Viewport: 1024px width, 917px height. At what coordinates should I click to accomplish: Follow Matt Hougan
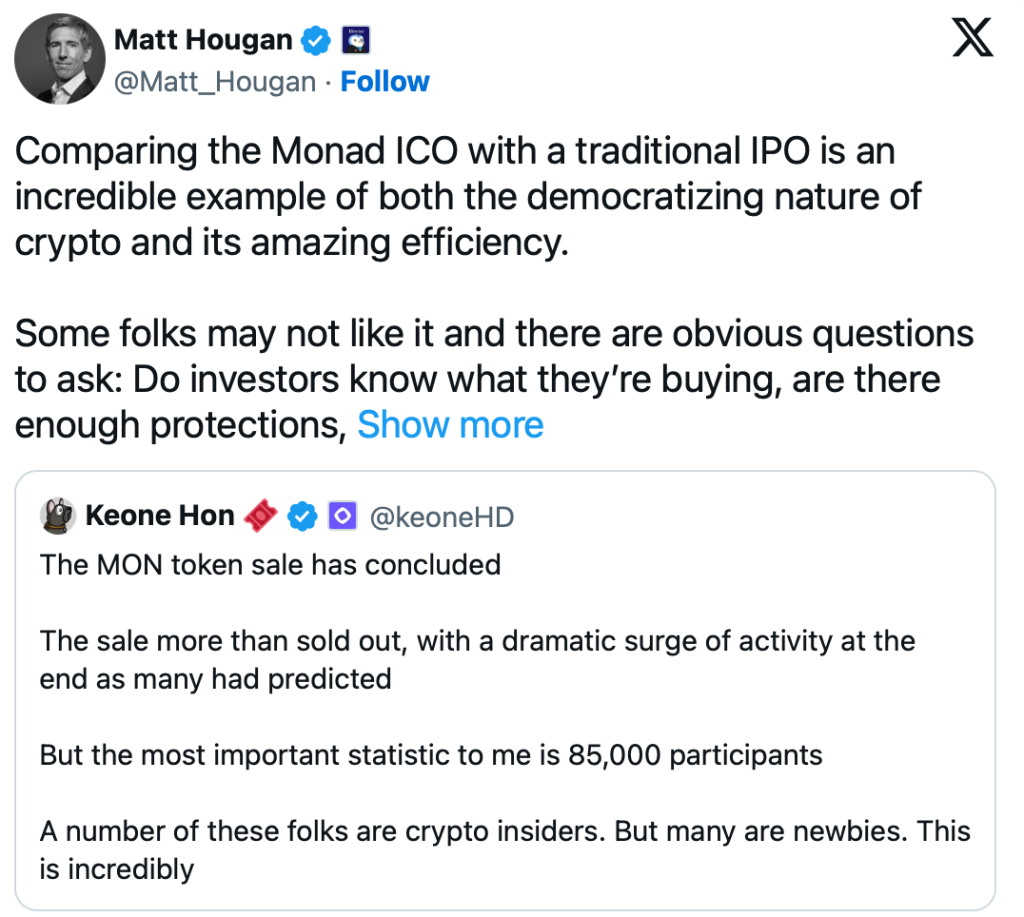tap(385, 82)
